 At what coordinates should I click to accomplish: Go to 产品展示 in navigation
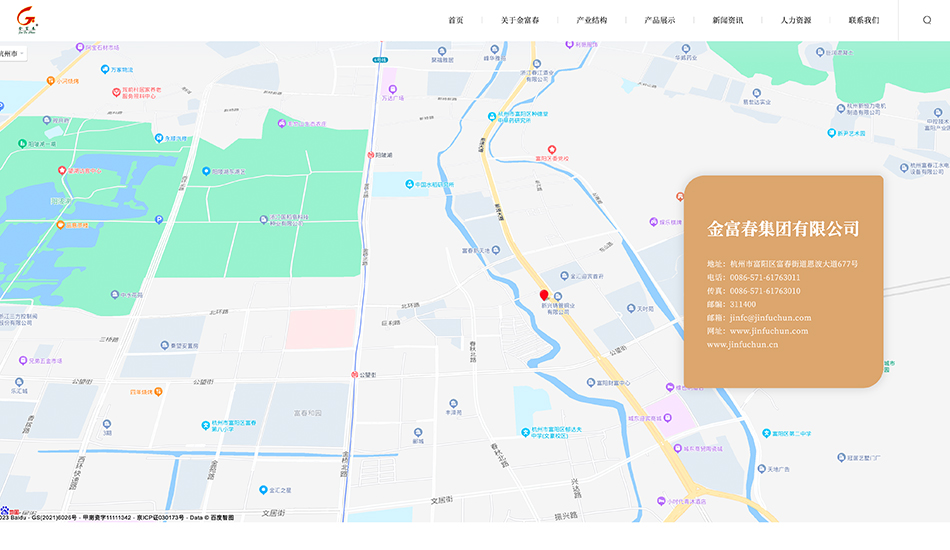(x=659, y=20)
